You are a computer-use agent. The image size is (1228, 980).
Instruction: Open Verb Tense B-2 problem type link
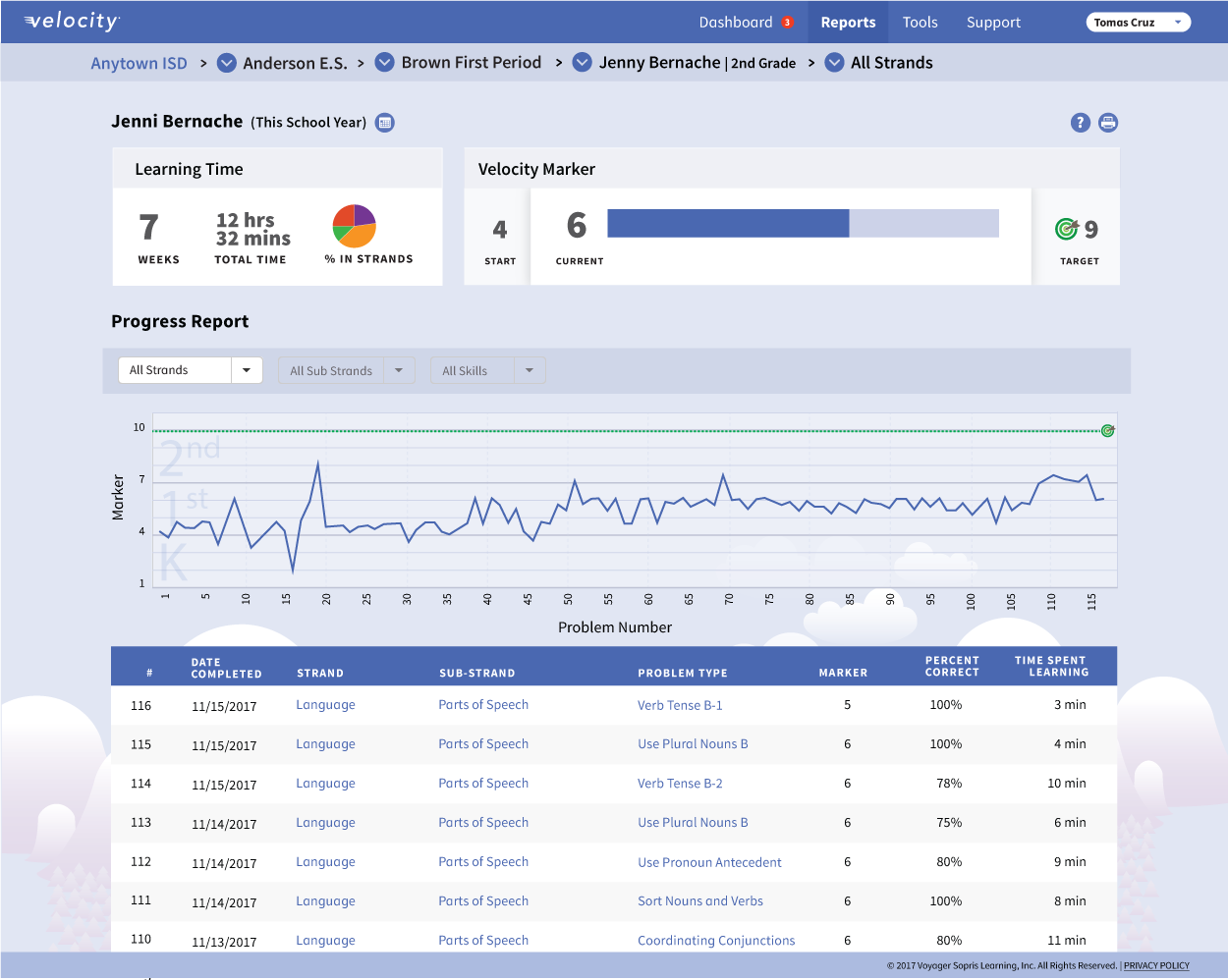click(680, 784)
